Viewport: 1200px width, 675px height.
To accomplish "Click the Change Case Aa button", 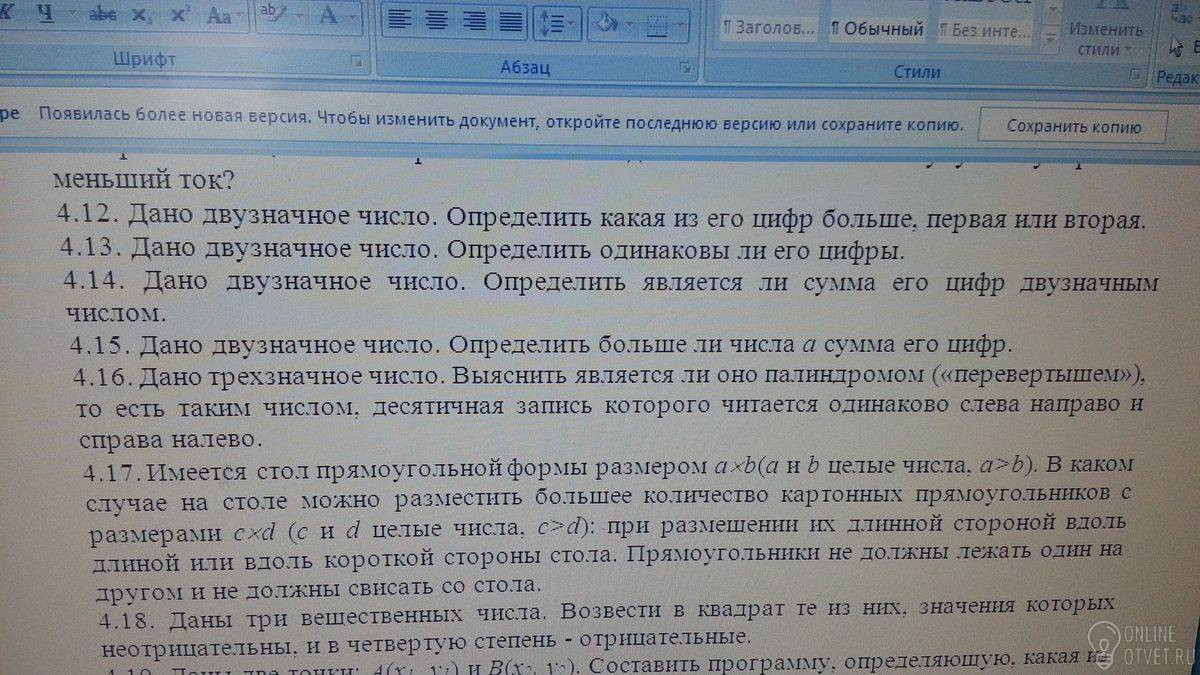I will tap(222, 16).
